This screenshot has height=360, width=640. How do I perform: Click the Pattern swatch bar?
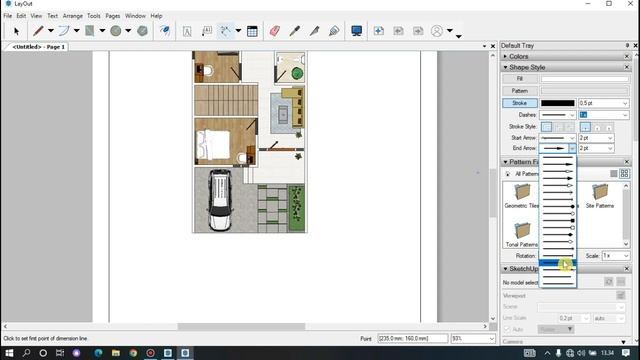(x=584, y=91)
